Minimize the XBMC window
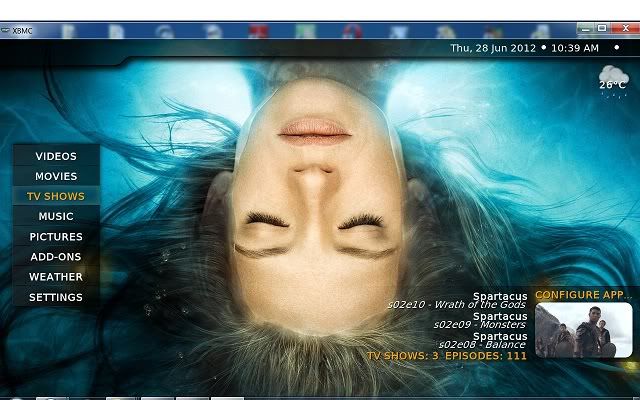The height and width of the screenshot is (400, 640). point(585,28)
